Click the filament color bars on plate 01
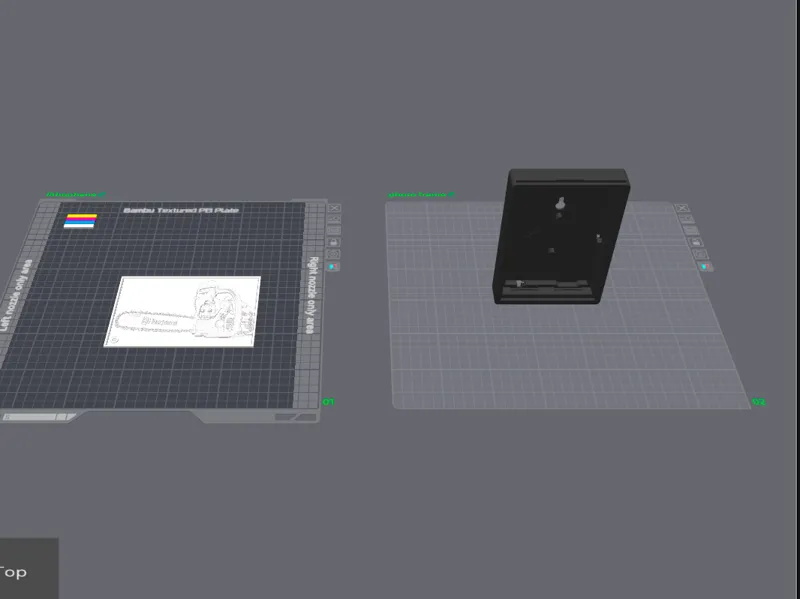The height and width of the screenshot is (599, 800). click(80, 221)
